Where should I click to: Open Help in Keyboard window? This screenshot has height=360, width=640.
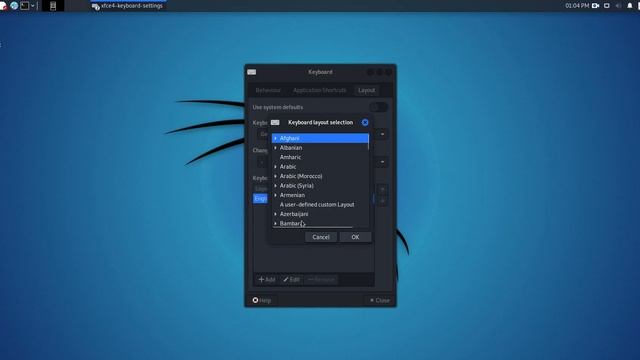click(262, 300)
